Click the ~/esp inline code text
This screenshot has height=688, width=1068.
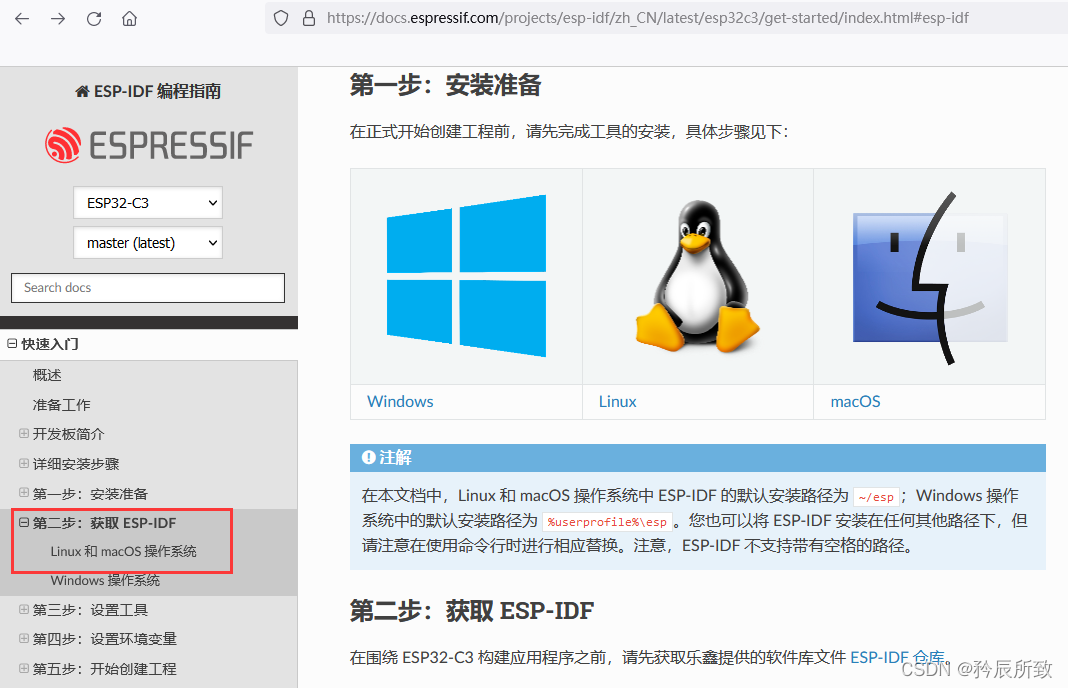coord(876,497)
